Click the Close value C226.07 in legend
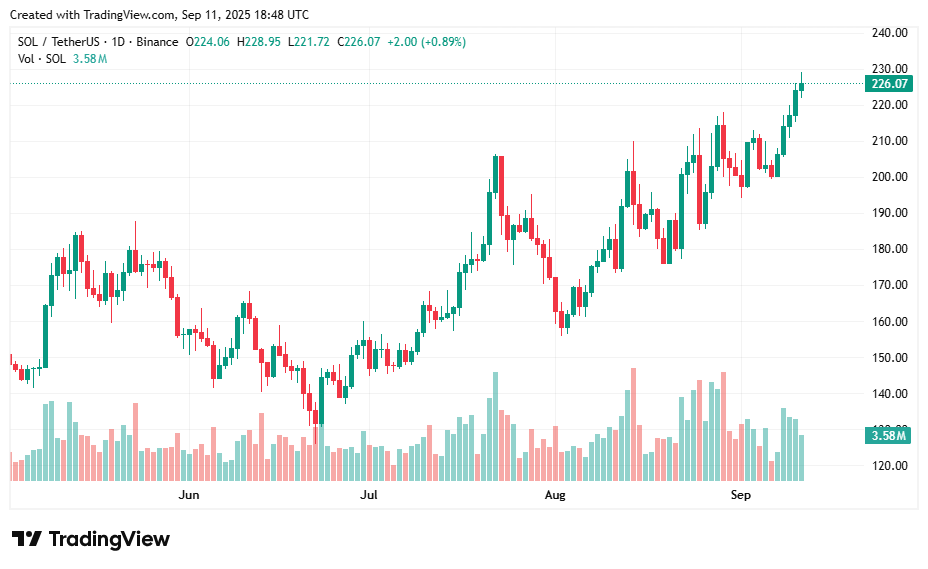Screen dimensions: 928x569 (359, 42)
